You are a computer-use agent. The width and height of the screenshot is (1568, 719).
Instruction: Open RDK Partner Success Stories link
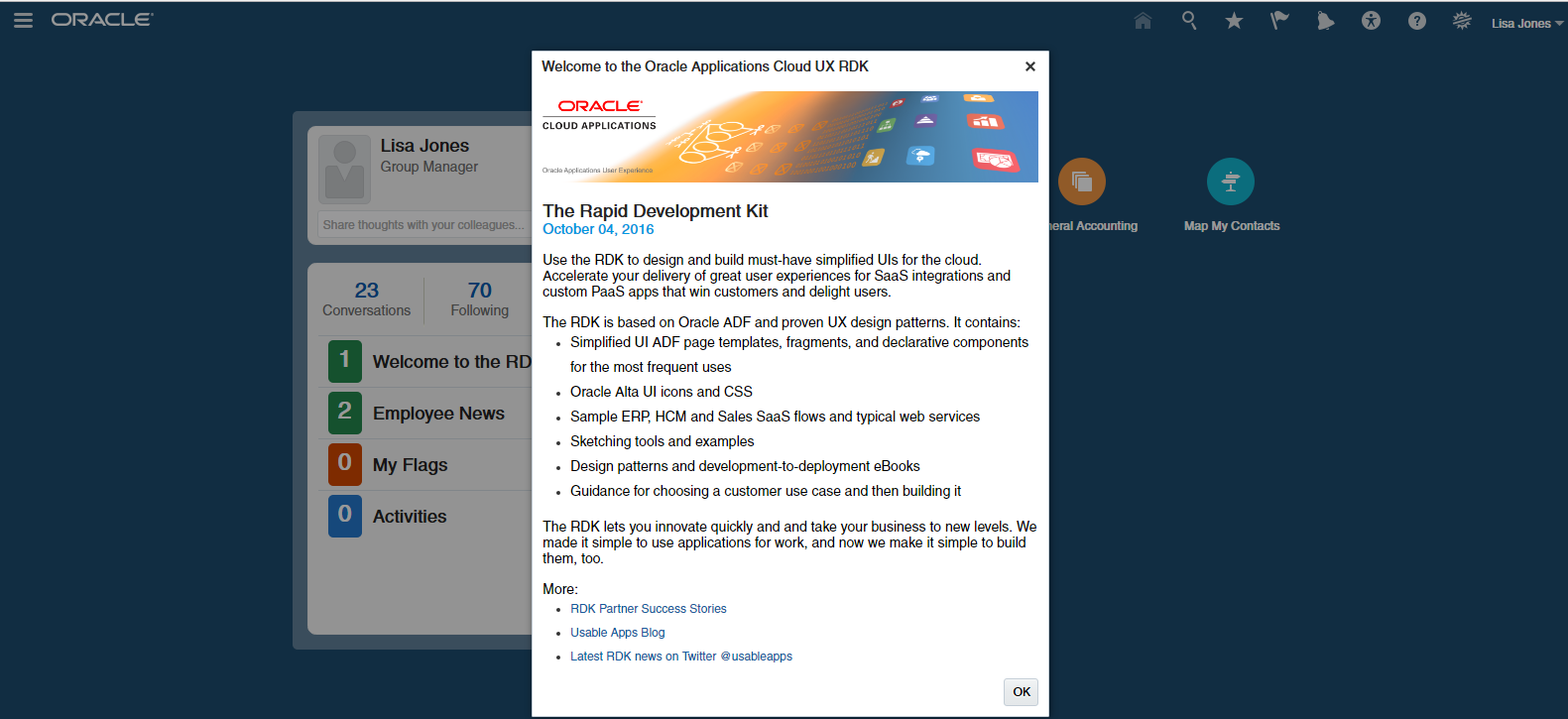point(648,609)
